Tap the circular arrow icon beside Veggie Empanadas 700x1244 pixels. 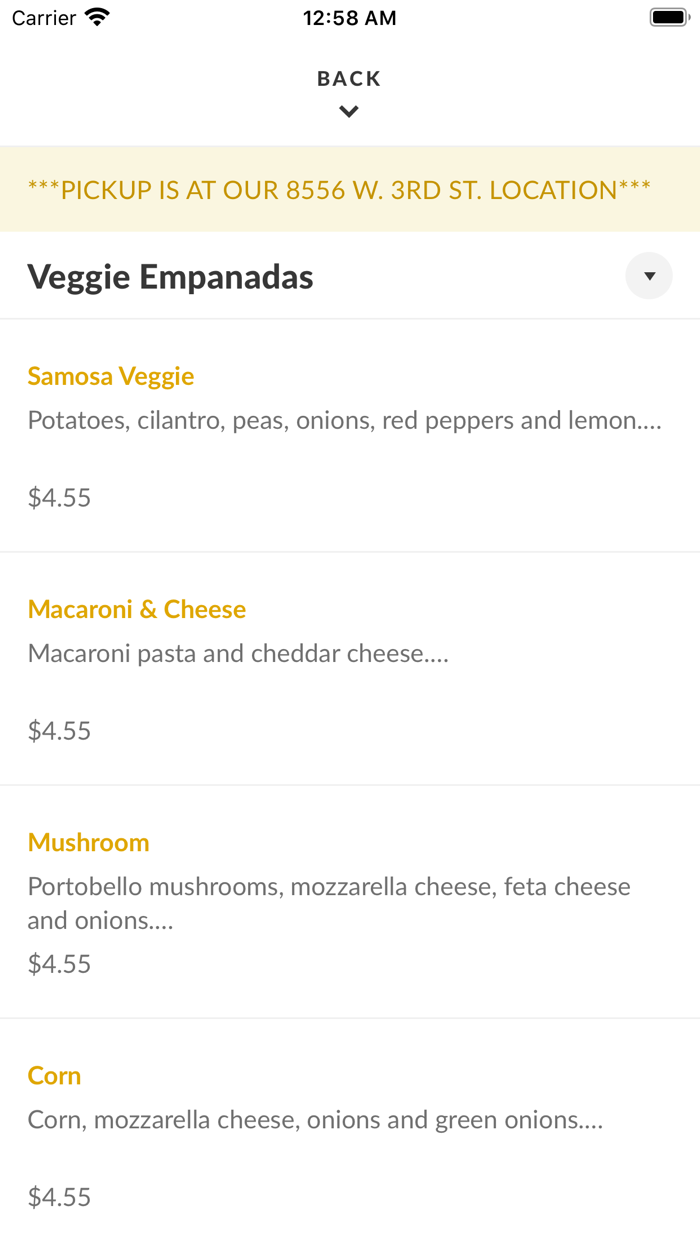pyautogui.click(x=648, y=275)
